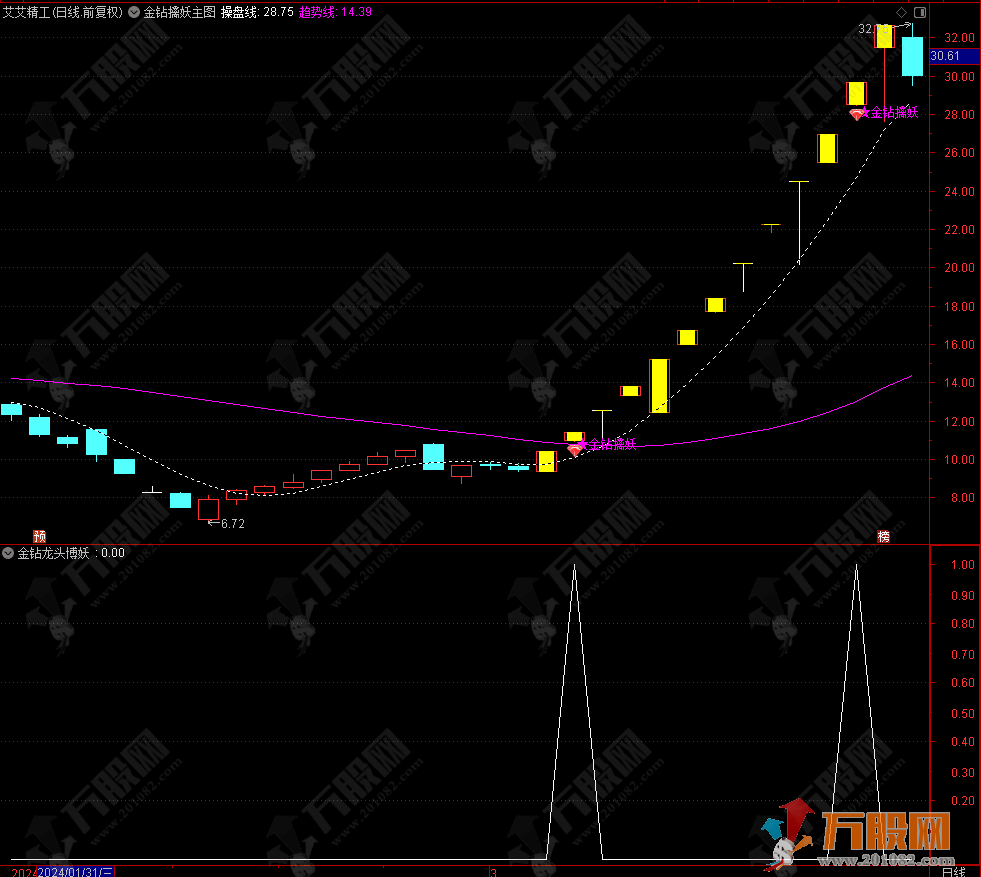Viewport: 981px width, 877px height.
Task: Select the stock title 艾艾精工(日线.前复权)
Action: 63,12
